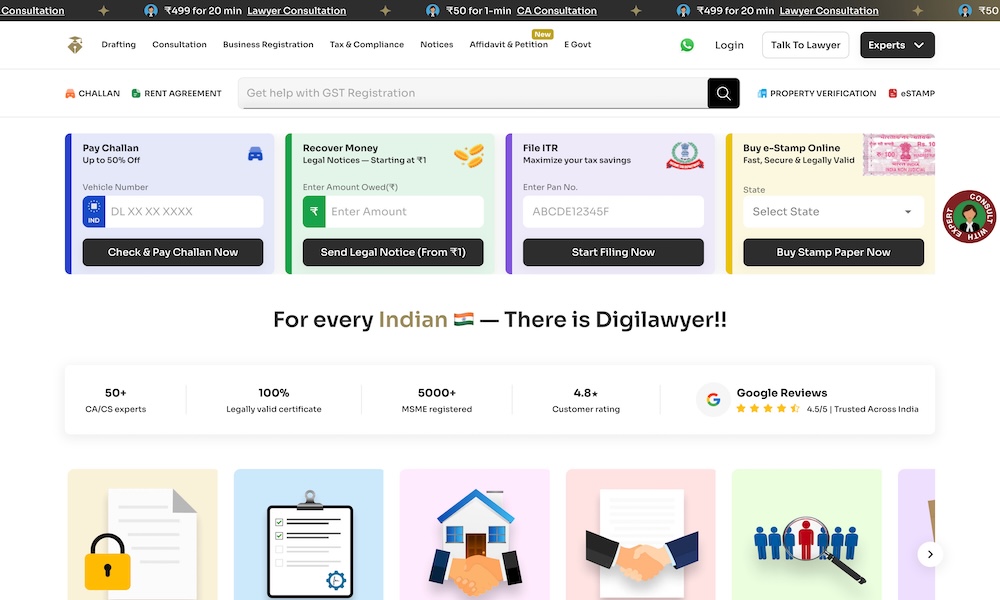Click Start Filing Now button
1000x600 pixels.
(x=613, y=252)
